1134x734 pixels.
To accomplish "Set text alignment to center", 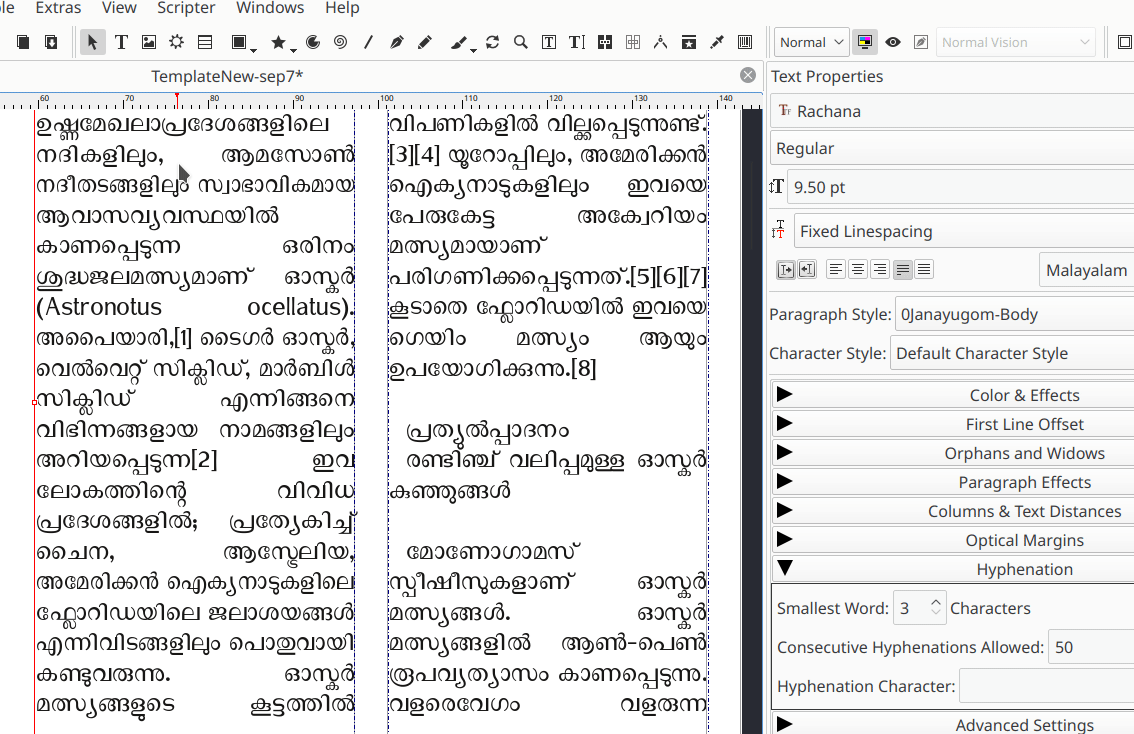I will (857, 269).
